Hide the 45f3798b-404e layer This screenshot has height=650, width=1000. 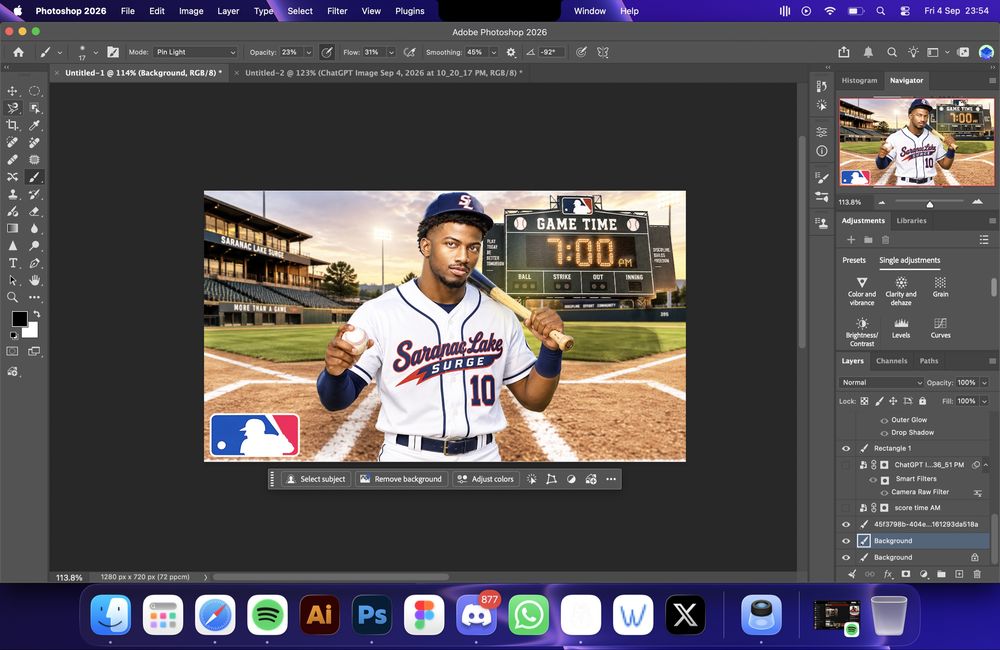[846, 524]
